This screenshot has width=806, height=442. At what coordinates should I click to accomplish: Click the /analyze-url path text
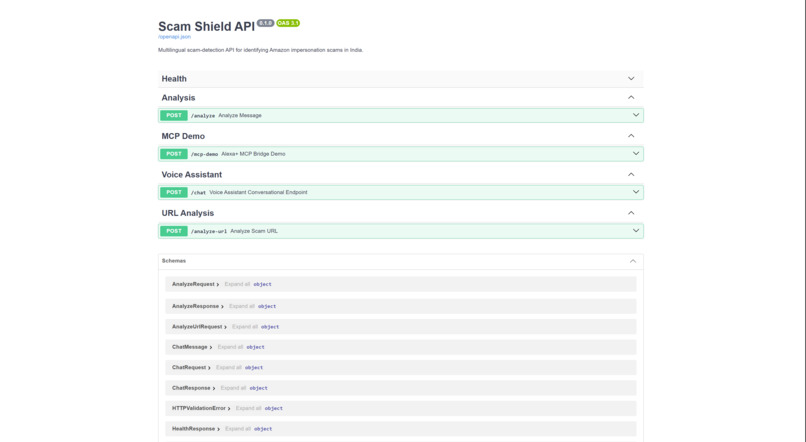[209, 231]
